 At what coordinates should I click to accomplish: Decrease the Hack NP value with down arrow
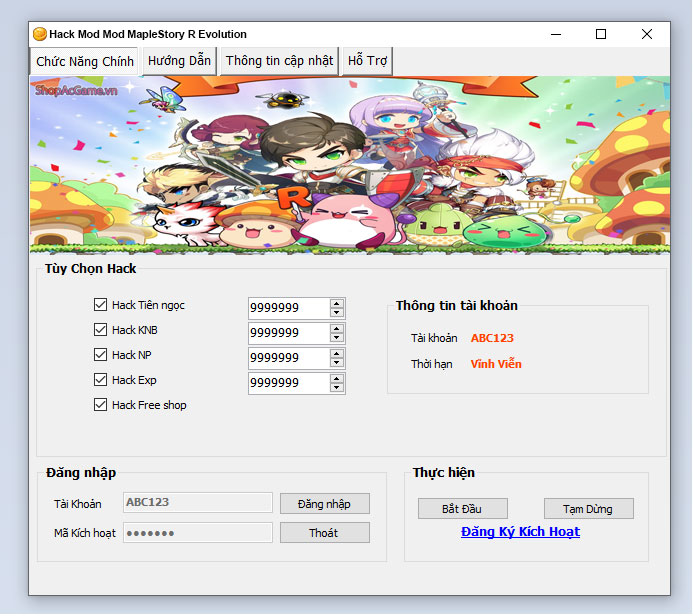coord(337,363)
